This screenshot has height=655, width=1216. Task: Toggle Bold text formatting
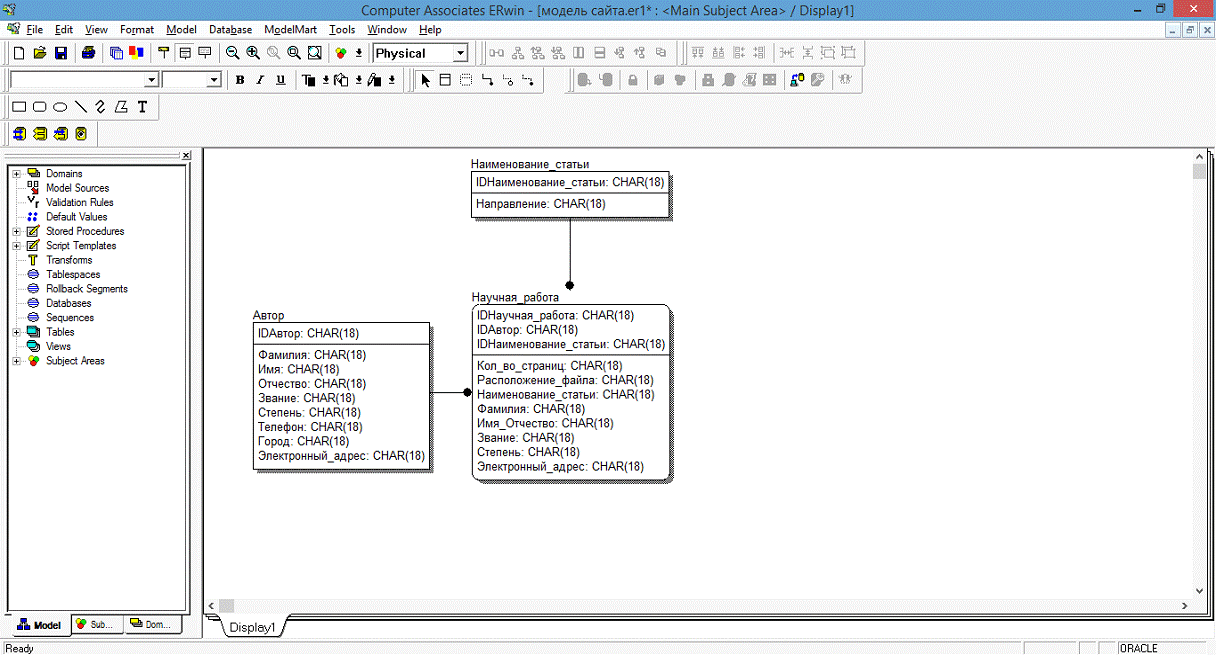(240, 80)
